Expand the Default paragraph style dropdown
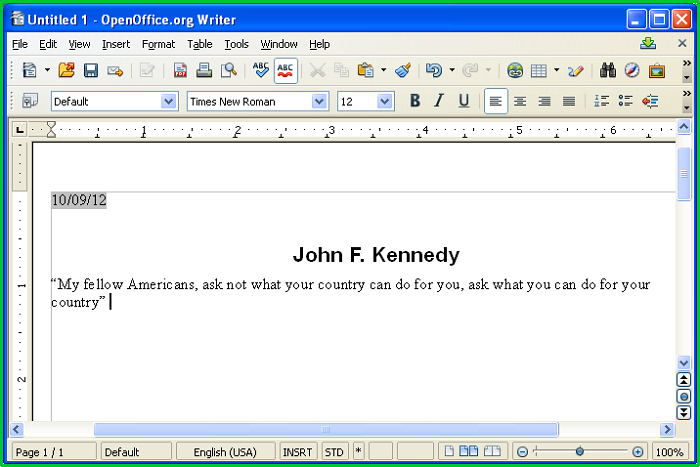This screenshot has height=467, width=700. 169,101
